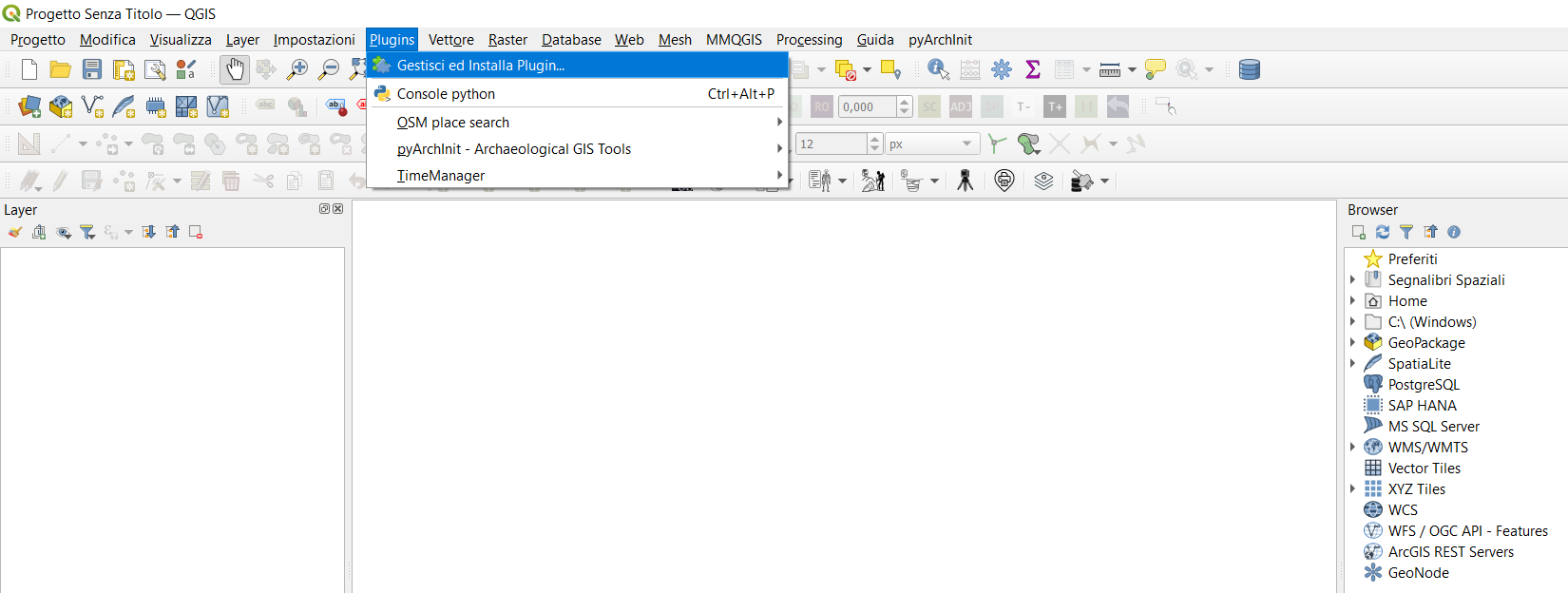Image resolution: width=1568 pixels, height=593 pixels.
Task: Open the Raster menu
Action: 507,39
